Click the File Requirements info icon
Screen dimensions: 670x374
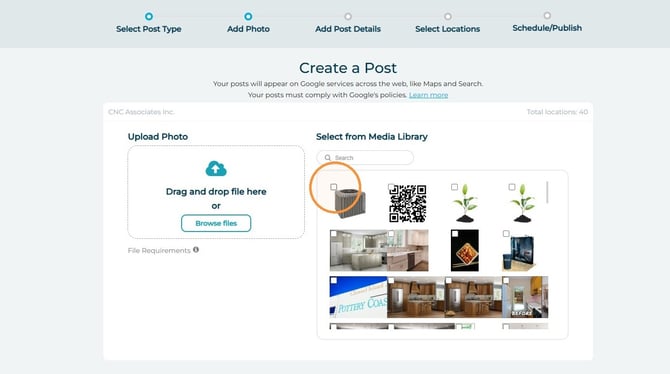tap(196, 250)
